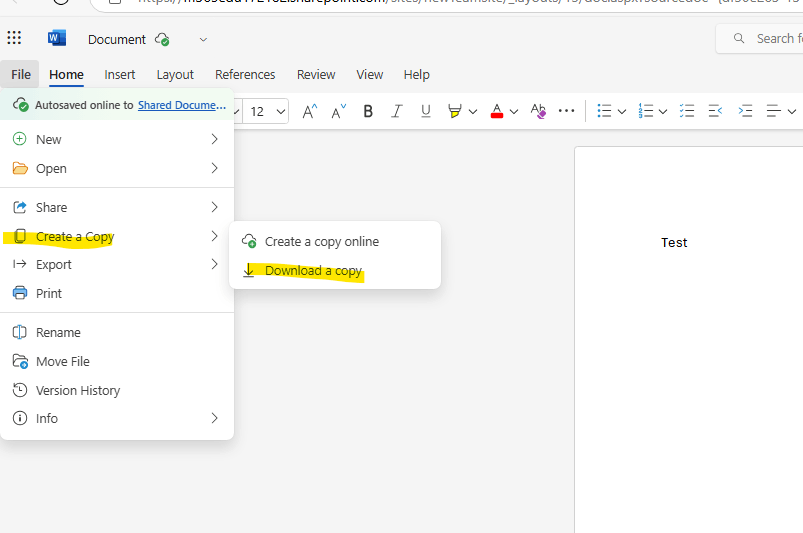Viewport: 803px width, 533px height.
Task: Open more font options ellipsis
Action: coord(566,111)
